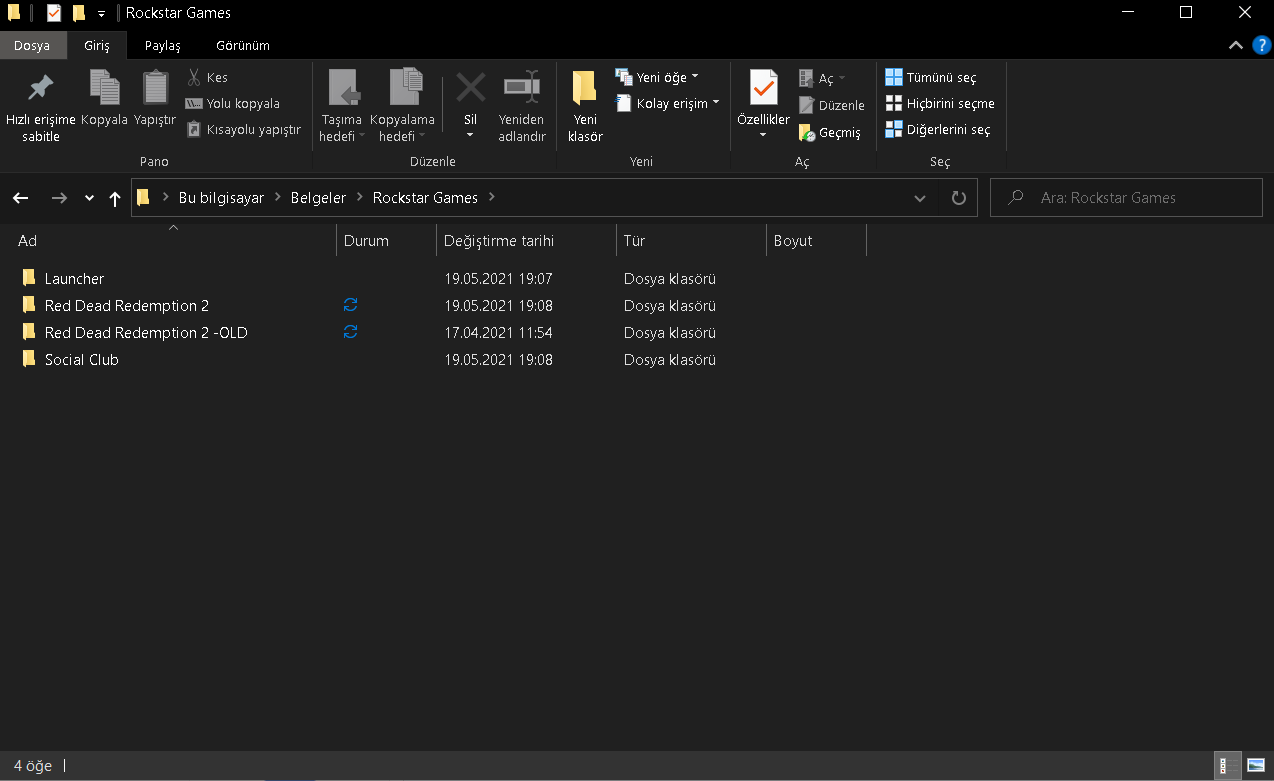The width and height of the screenshot is (1274, 781).
Task: Select the Social Club folder
Action: 81,359
